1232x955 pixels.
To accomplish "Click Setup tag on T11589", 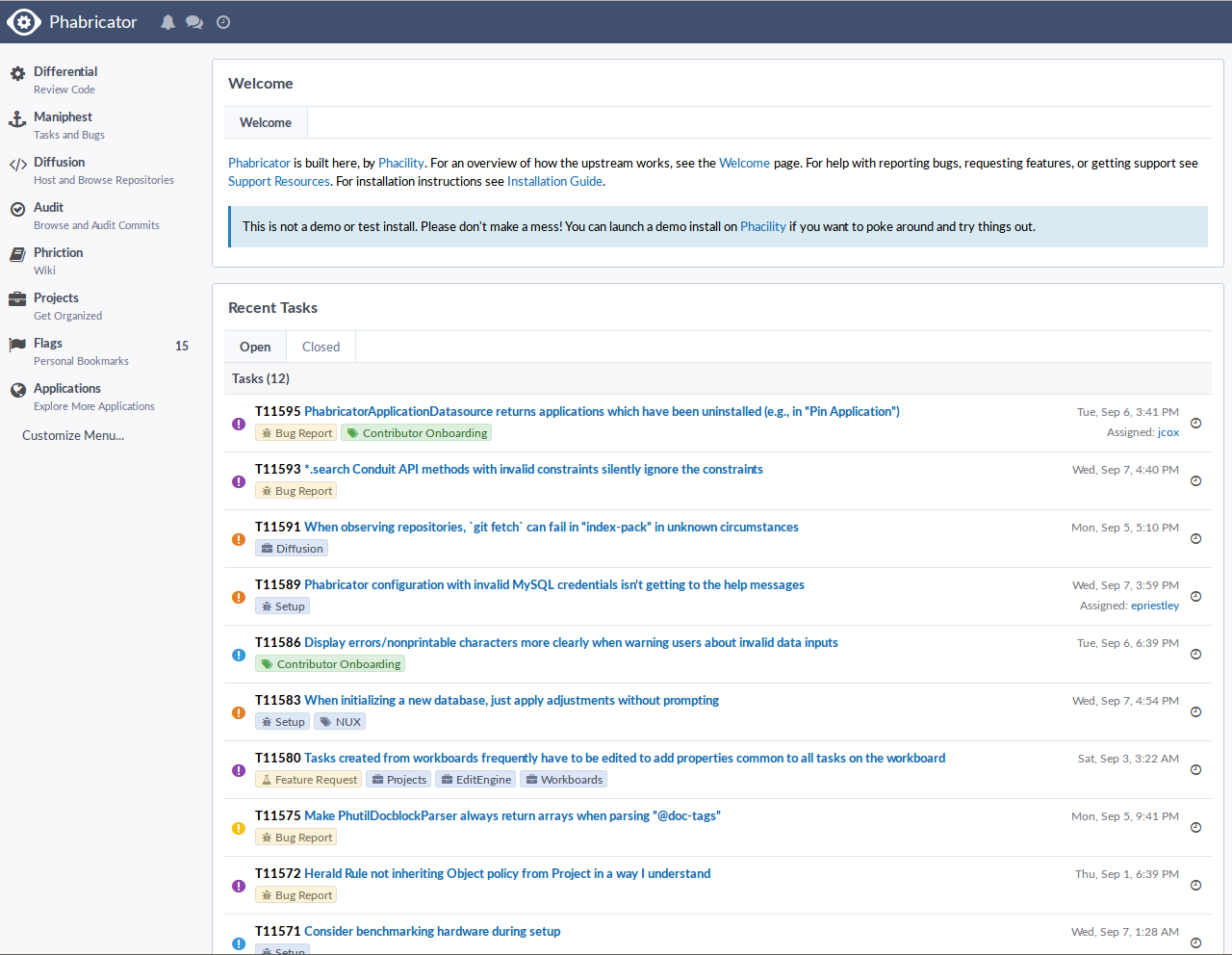I will (x=283, y=607).
